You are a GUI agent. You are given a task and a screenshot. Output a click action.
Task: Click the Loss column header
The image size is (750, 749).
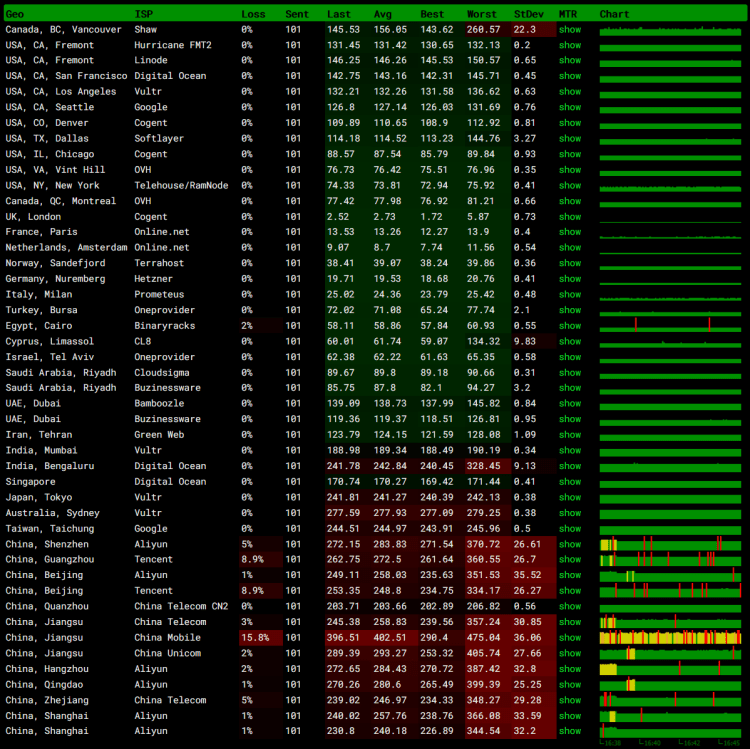pyautogui.click(x=253, y=14)
